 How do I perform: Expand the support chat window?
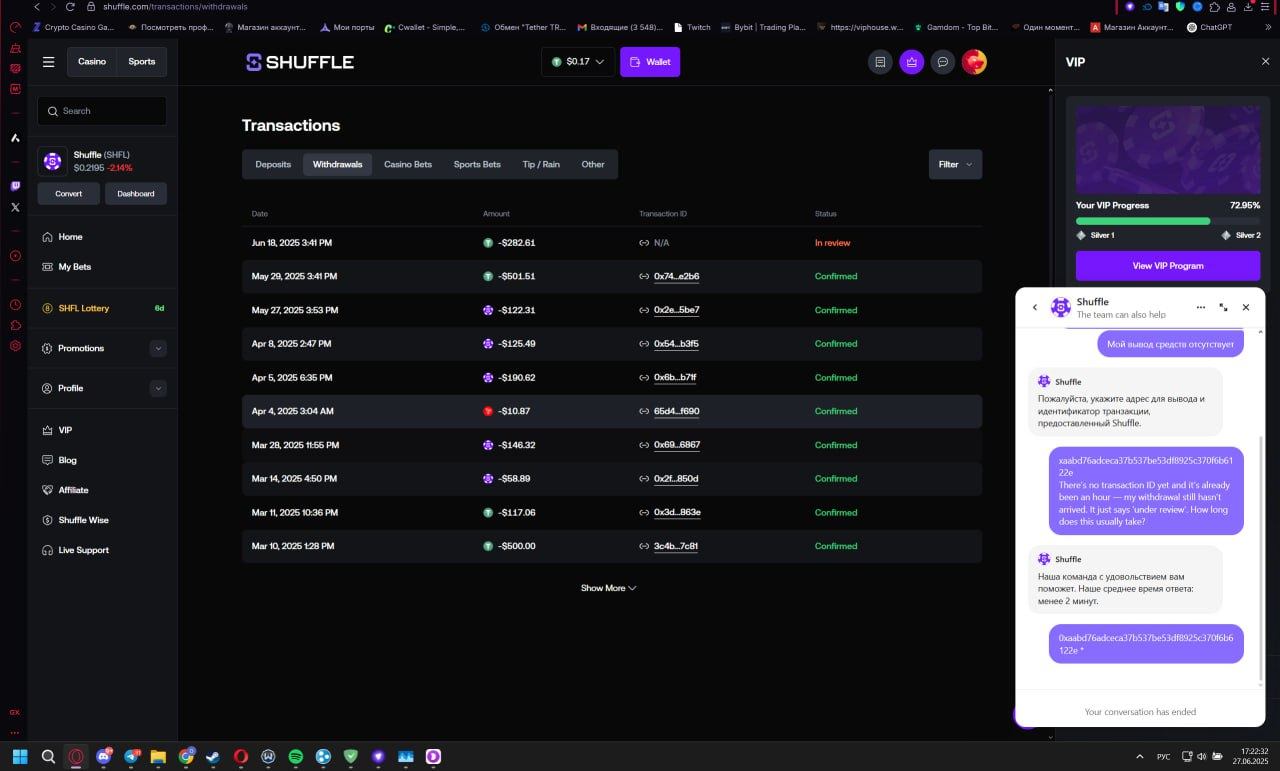1223,308
